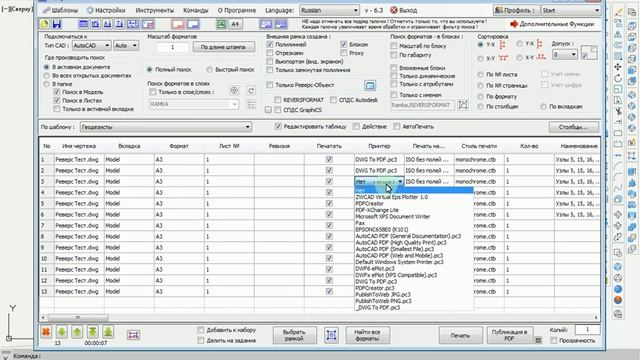Click pink frame icon near timer

pos(133,335)
